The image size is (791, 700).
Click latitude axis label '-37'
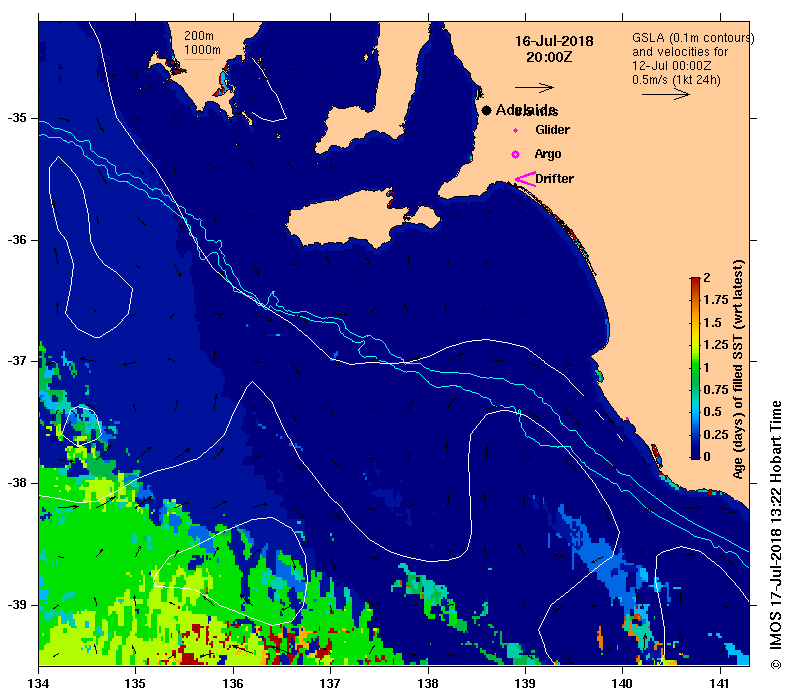(17, 361)
